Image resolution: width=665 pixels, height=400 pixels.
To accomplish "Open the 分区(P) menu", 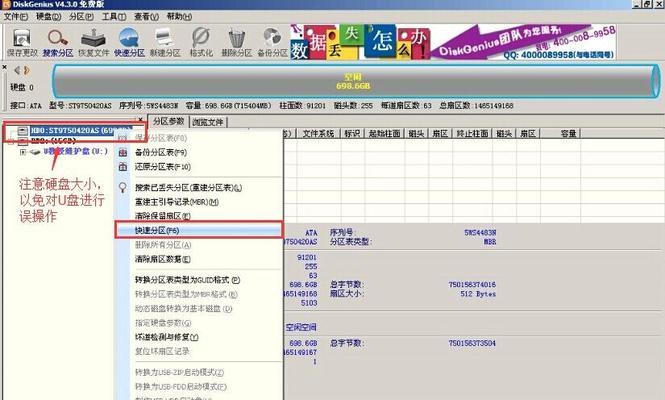I will [x=81, y=17].
